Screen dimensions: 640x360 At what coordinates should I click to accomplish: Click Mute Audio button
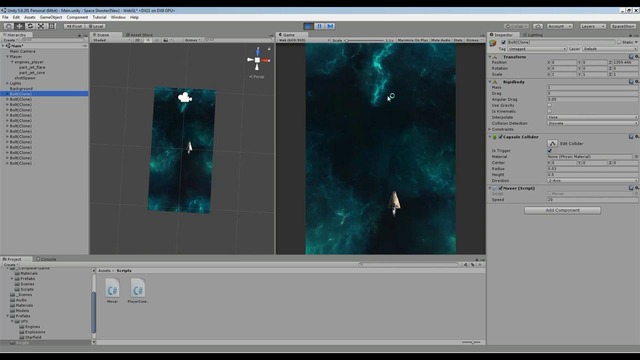[440, 40]
